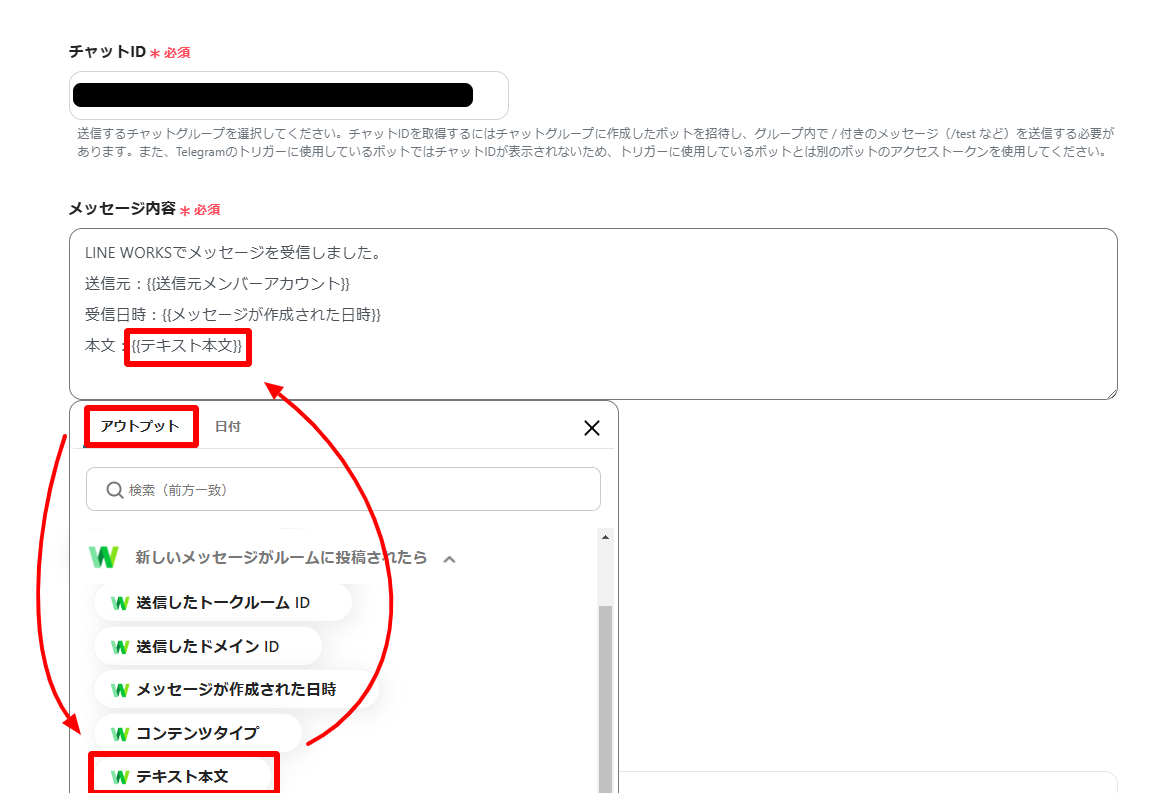Switch to the アウトプット tab
Viewport: 1174px width, 793px height.
(140, 426)
